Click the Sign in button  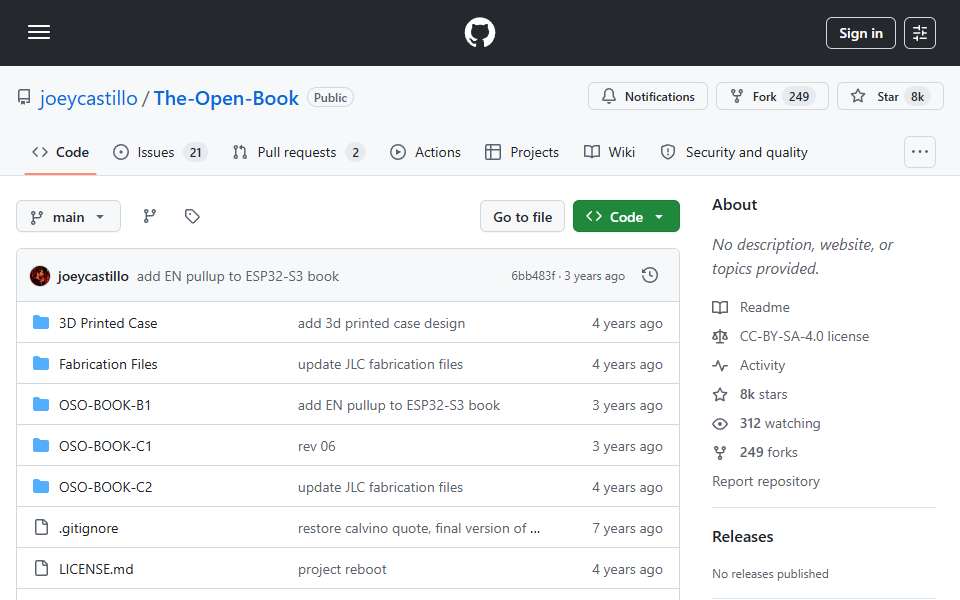[860, 33]
